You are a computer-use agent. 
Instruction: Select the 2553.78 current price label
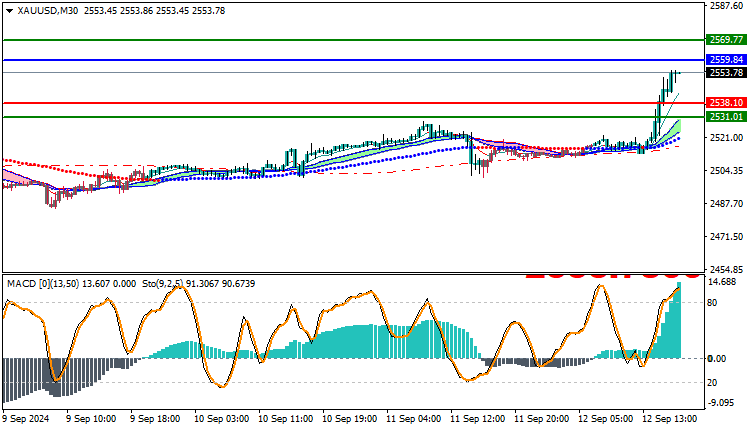point(726,73)
